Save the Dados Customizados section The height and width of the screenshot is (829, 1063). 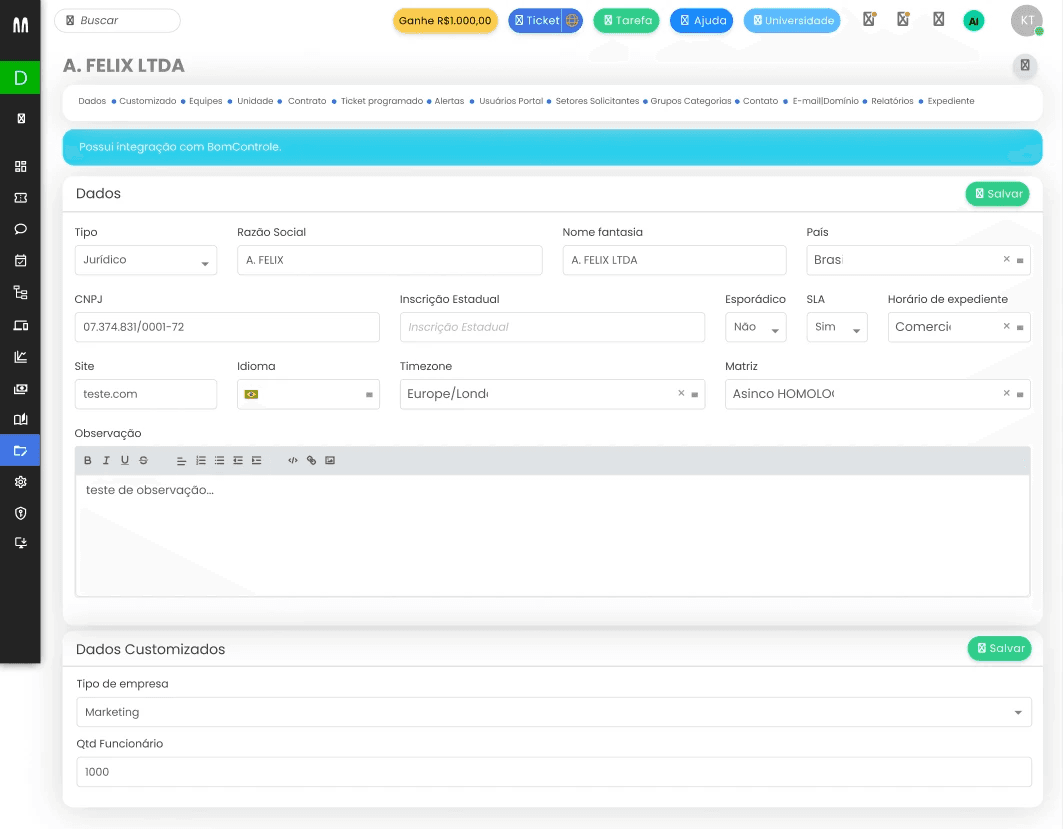pyautogui.click(x=999, y=648)
